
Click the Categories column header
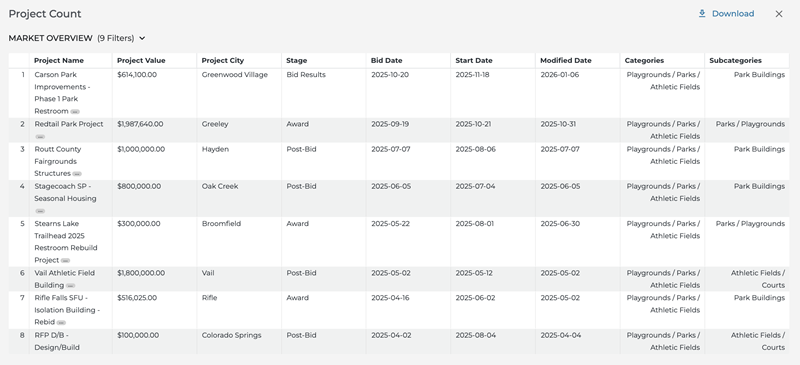coord(644,60)
